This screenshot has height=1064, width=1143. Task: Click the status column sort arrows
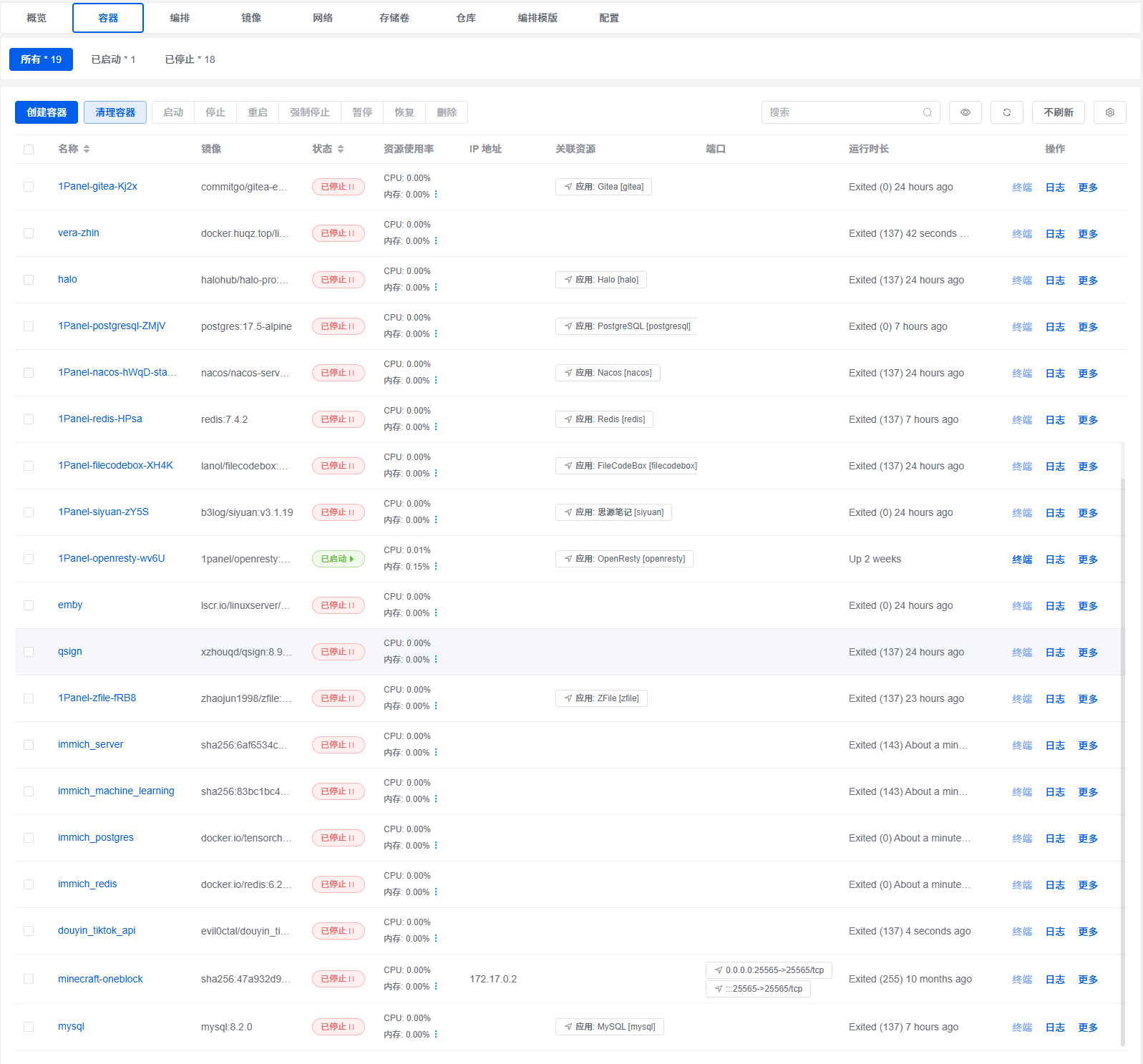(x=341, y=149)
